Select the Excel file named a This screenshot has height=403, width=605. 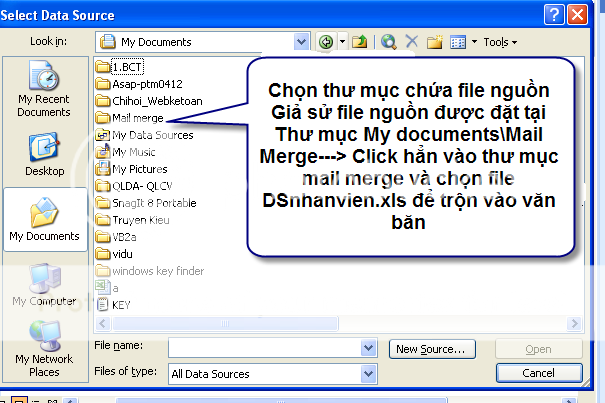pyautogui.click(x=107, y=288)
